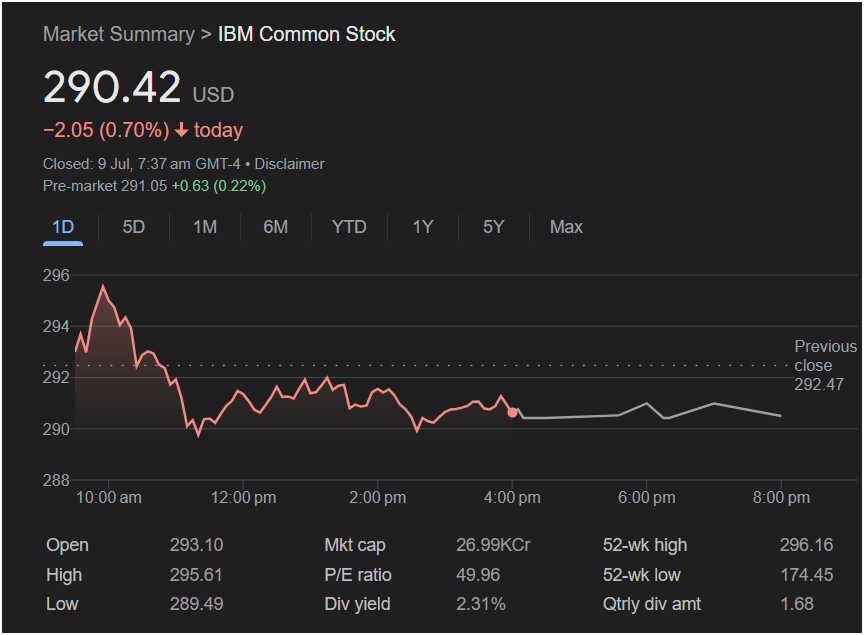Switch to the 5D chart tab

pos(133,227)
